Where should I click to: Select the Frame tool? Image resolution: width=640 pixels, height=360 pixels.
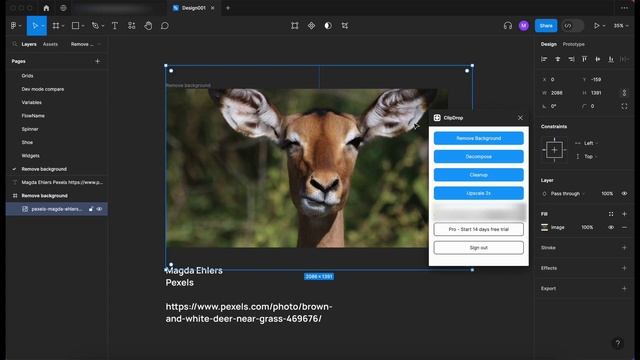coord(56,26)
